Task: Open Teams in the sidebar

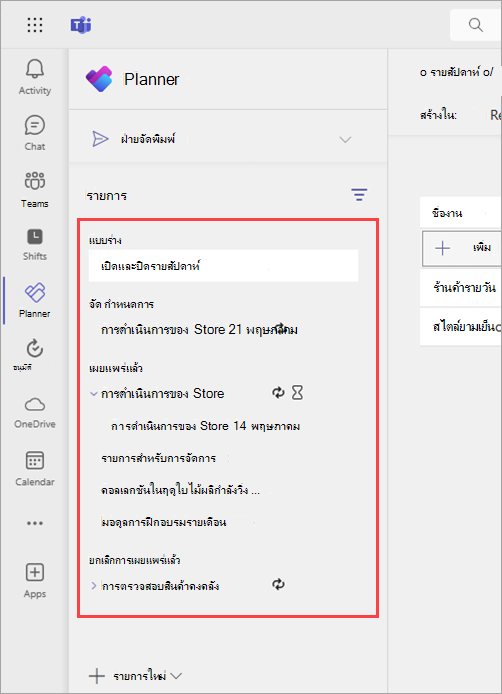Action: point(35,190)
